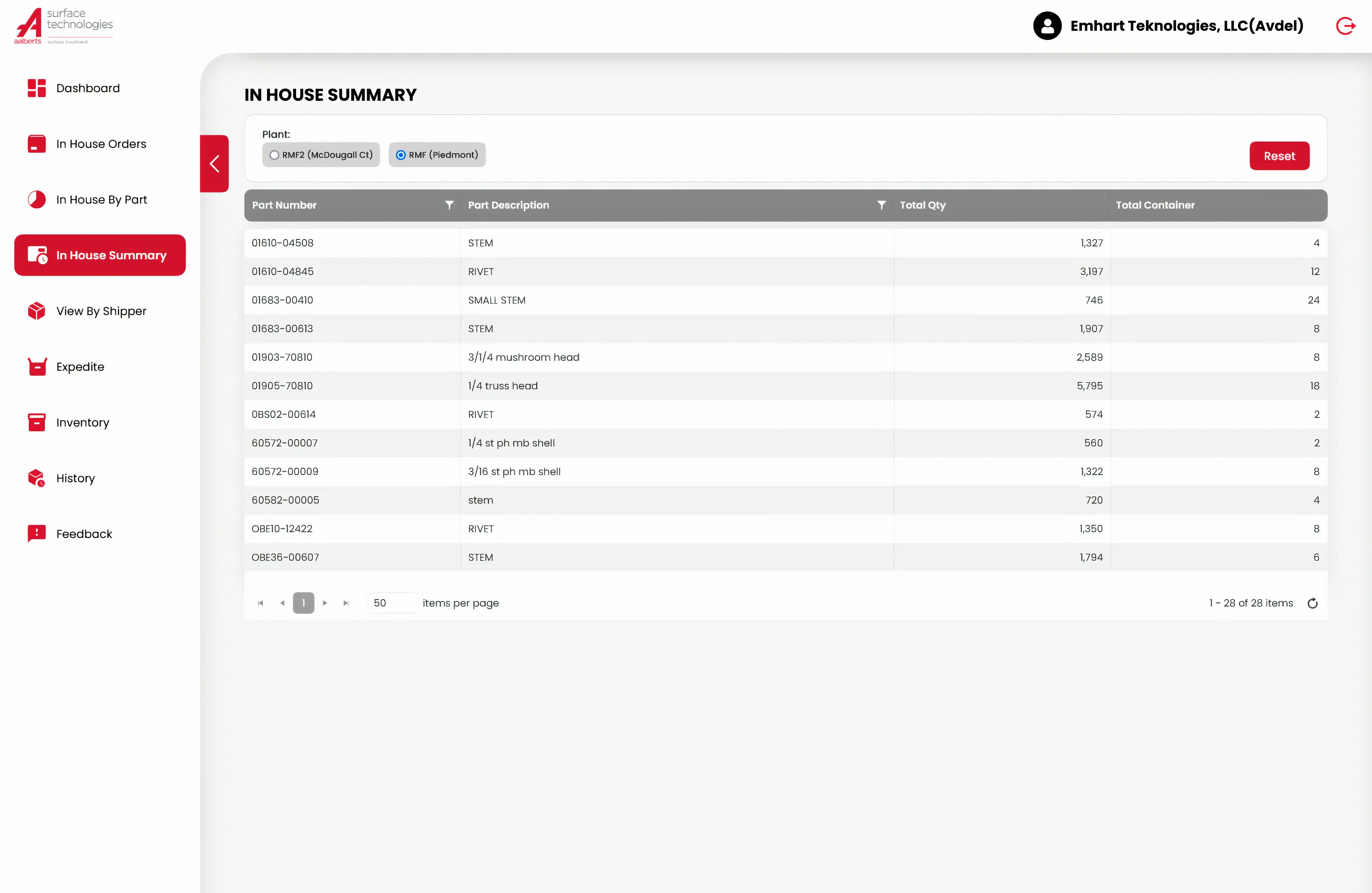Open the Part Number column filter
Image resolution: width=1372 pixels, height=893 pixels.
click(x=449, y=205)
